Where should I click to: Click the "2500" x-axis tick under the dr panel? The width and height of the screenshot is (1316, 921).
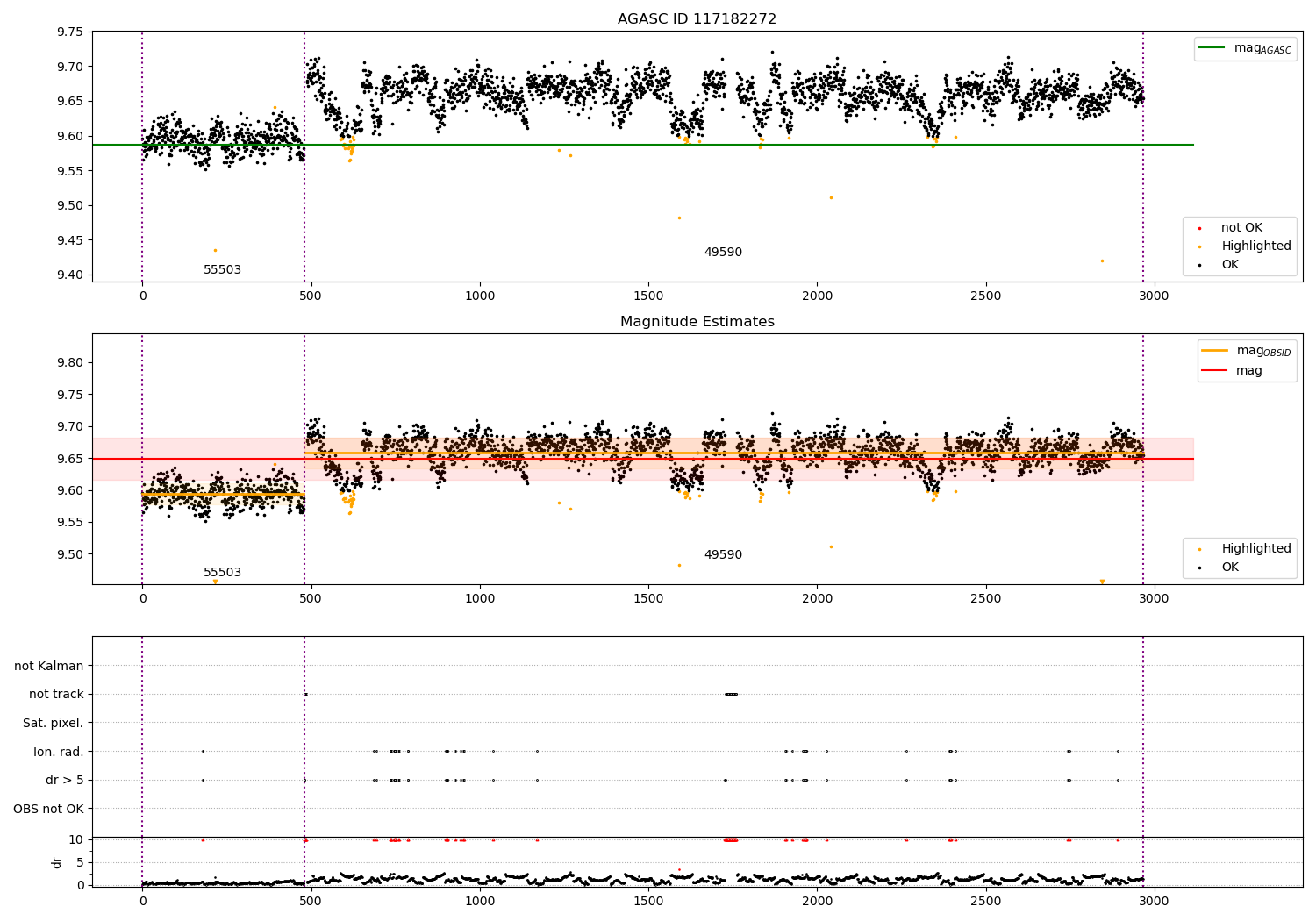click(x=985, y=901)
